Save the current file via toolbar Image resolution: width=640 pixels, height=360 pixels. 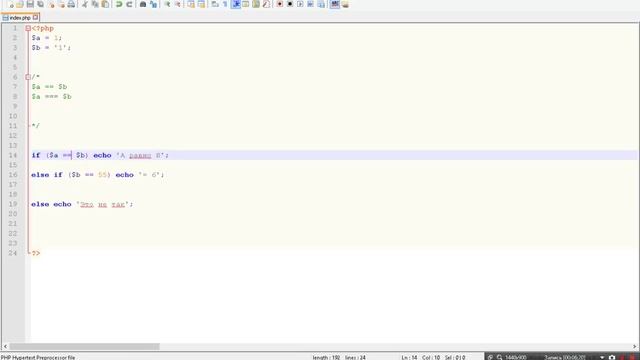[x=30, y=4]
